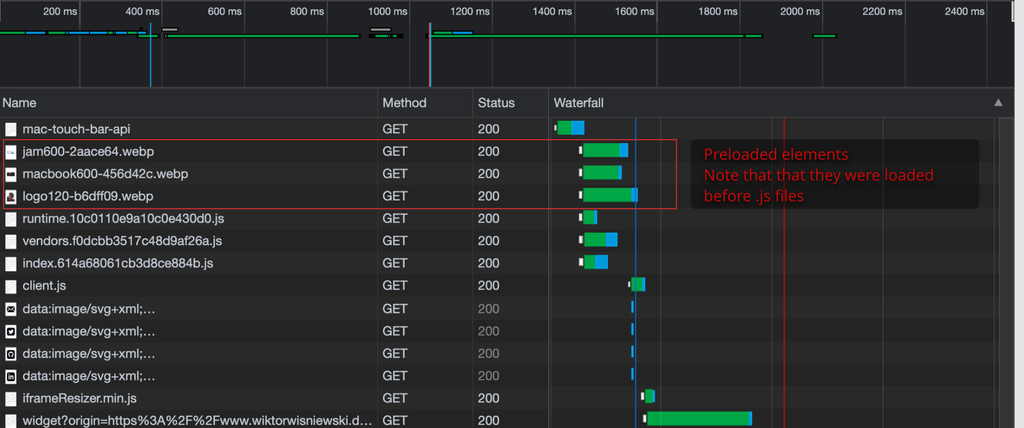This screenshot has height=428, width=1024.
Task: Select index.614a68061cb3d8ce884b.js request
Action: (x=274, y=263)
